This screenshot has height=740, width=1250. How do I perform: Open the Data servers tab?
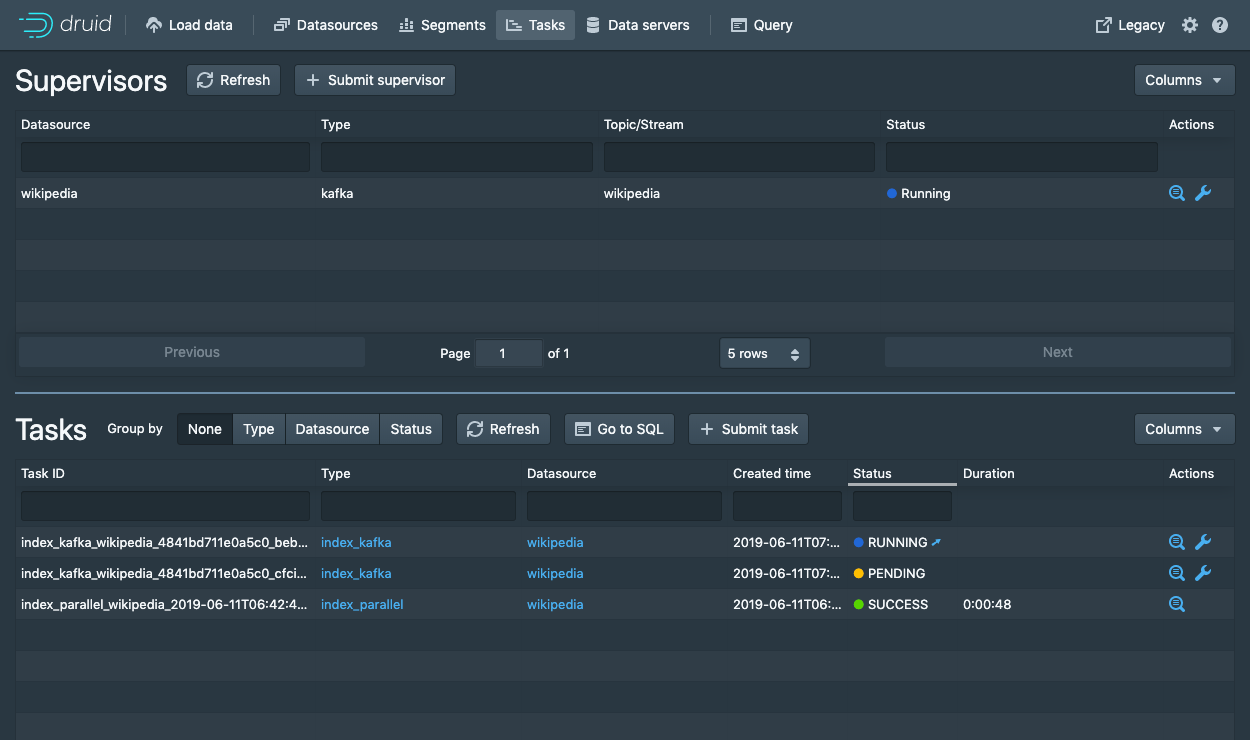pos(637,25)
